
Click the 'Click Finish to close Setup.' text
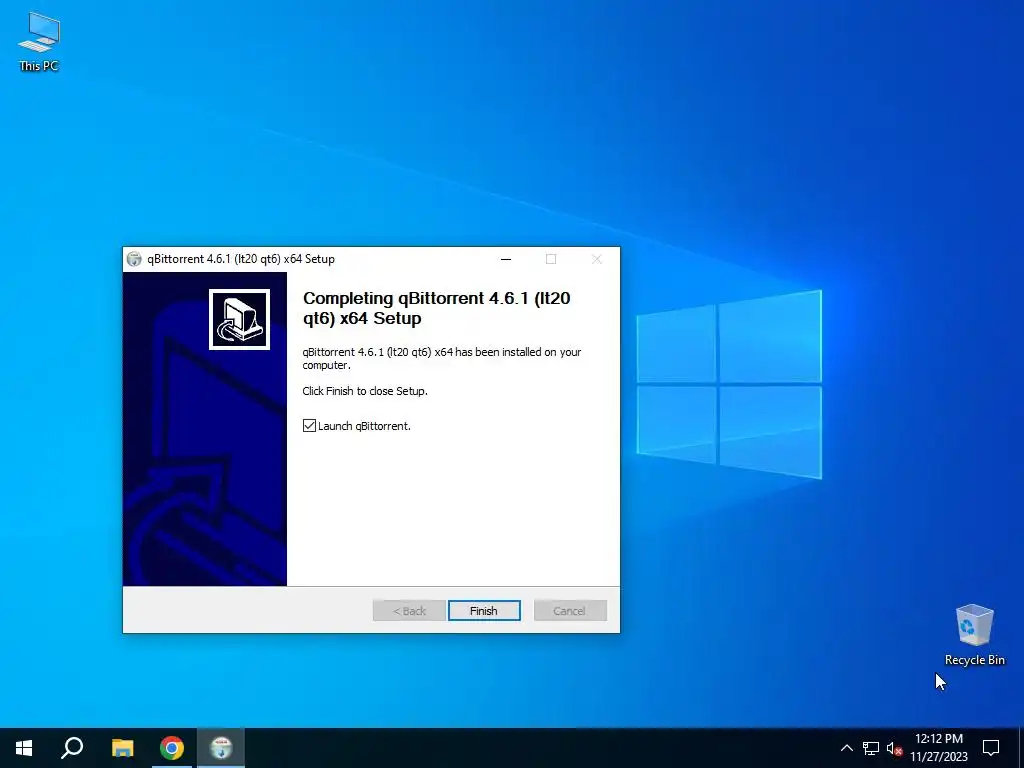(364, 391)
